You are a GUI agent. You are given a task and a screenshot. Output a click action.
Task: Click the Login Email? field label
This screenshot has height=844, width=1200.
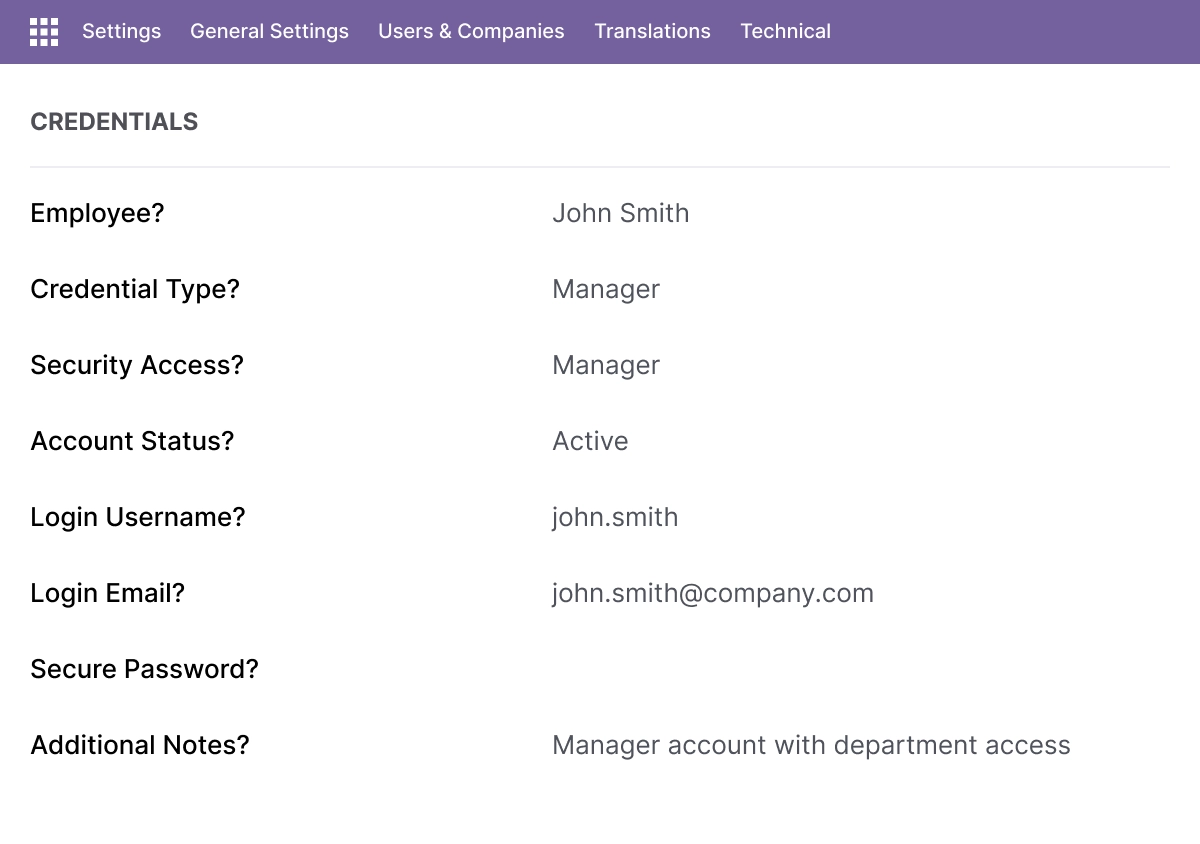pyautogui.click(x=108, y=593)
